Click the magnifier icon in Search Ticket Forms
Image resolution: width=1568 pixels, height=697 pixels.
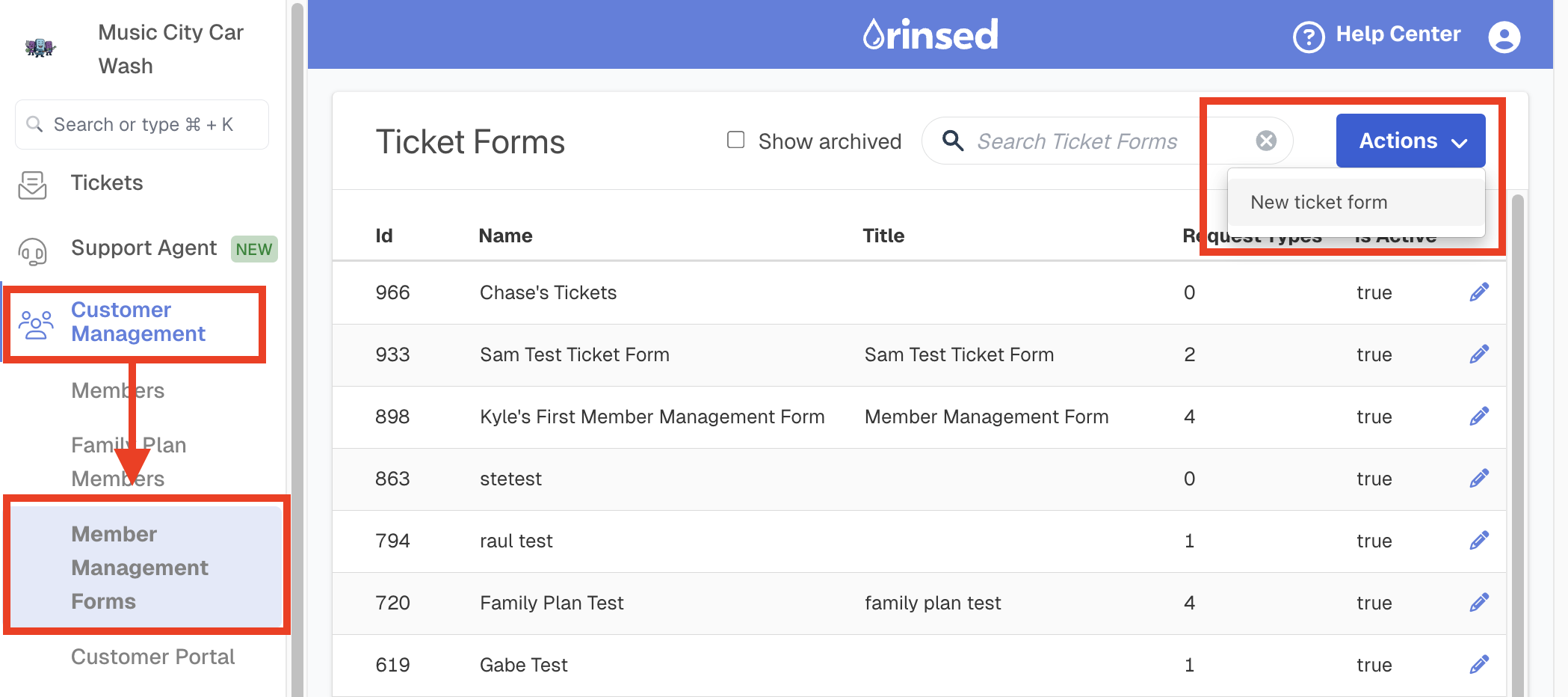pyautogui.click(x=952, y=141)
